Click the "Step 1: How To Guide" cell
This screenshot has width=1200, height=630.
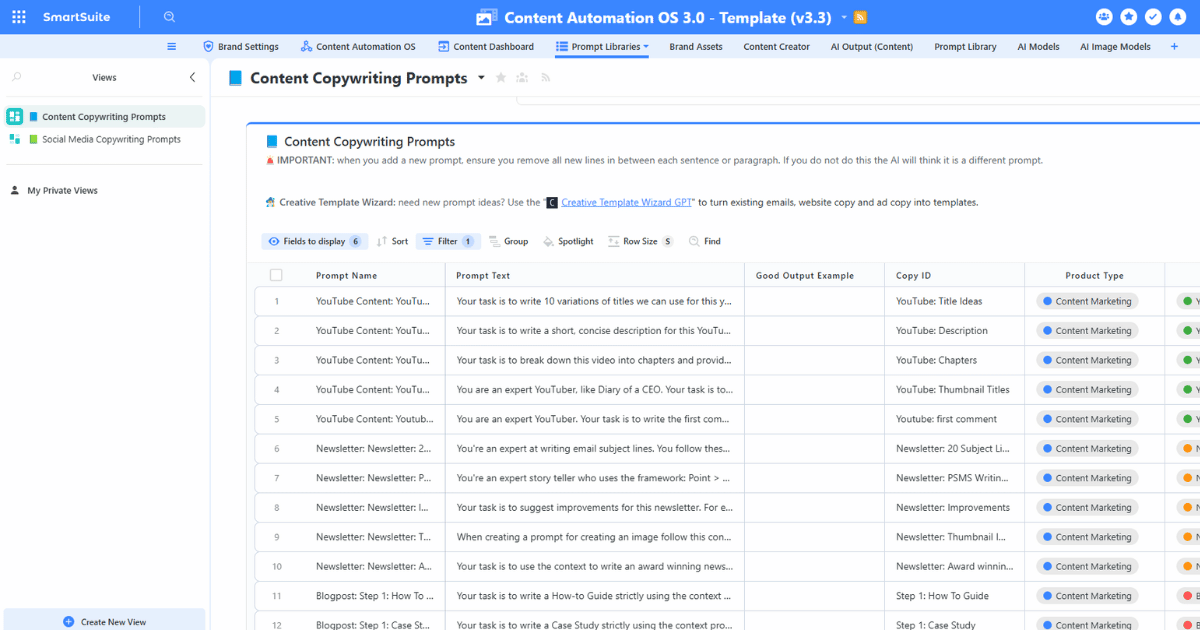[954, 596]
